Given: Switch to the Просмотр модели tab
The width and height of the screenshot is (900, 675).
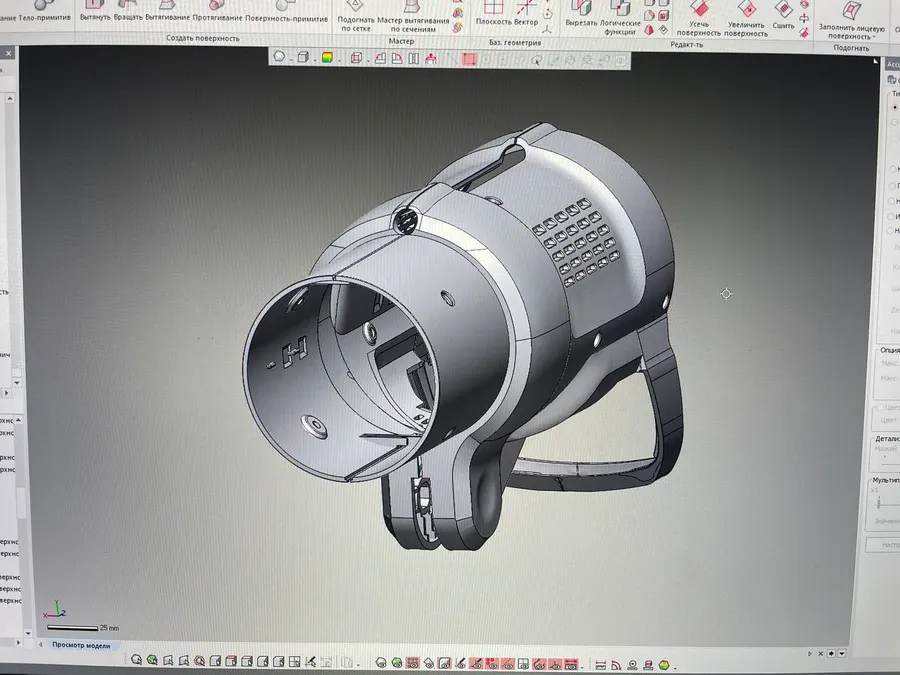Looking at the screenshot, I should tap(81, 645).
